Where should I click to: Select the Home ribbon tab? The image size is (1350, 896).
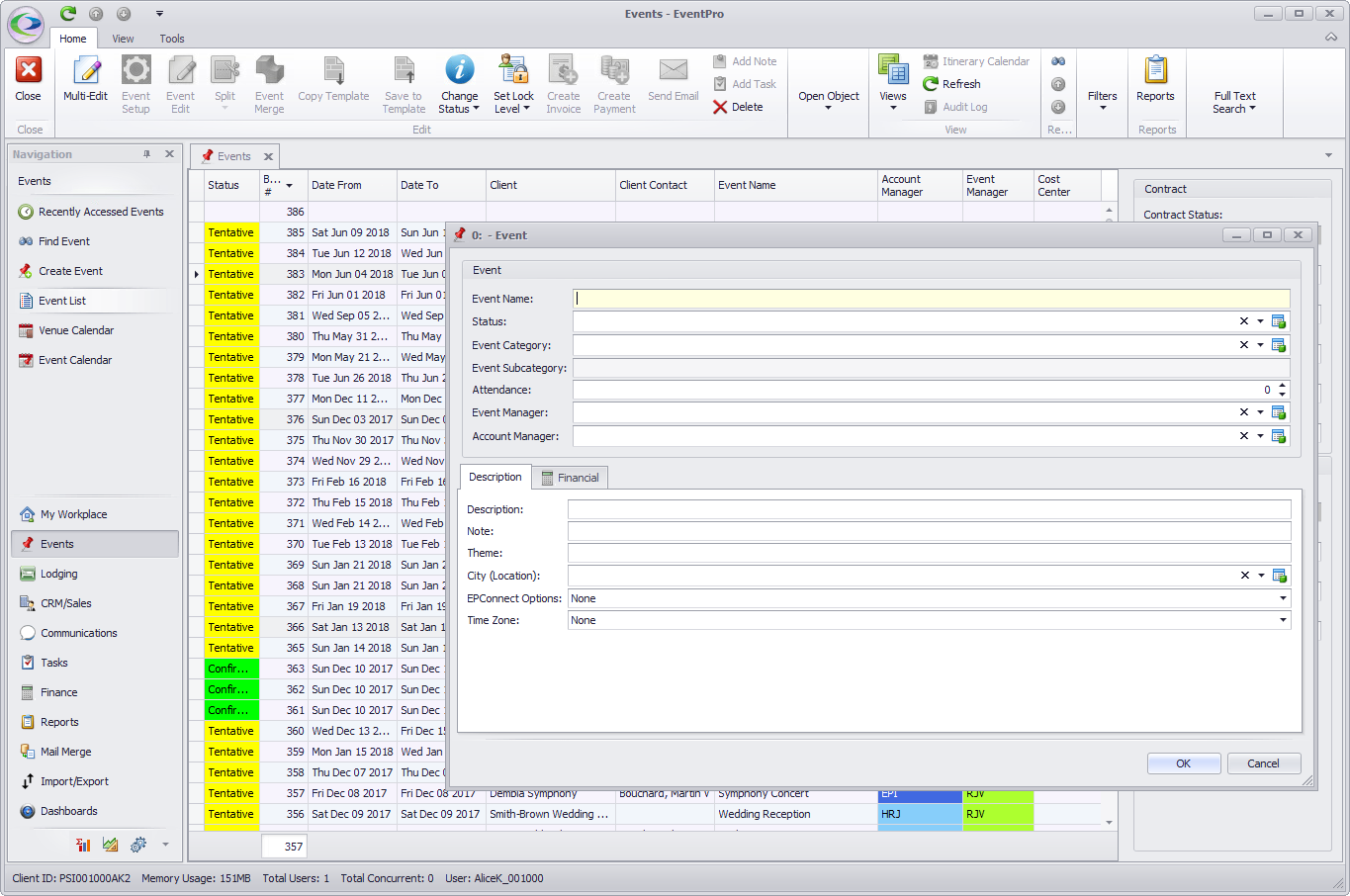pos(73,39)
